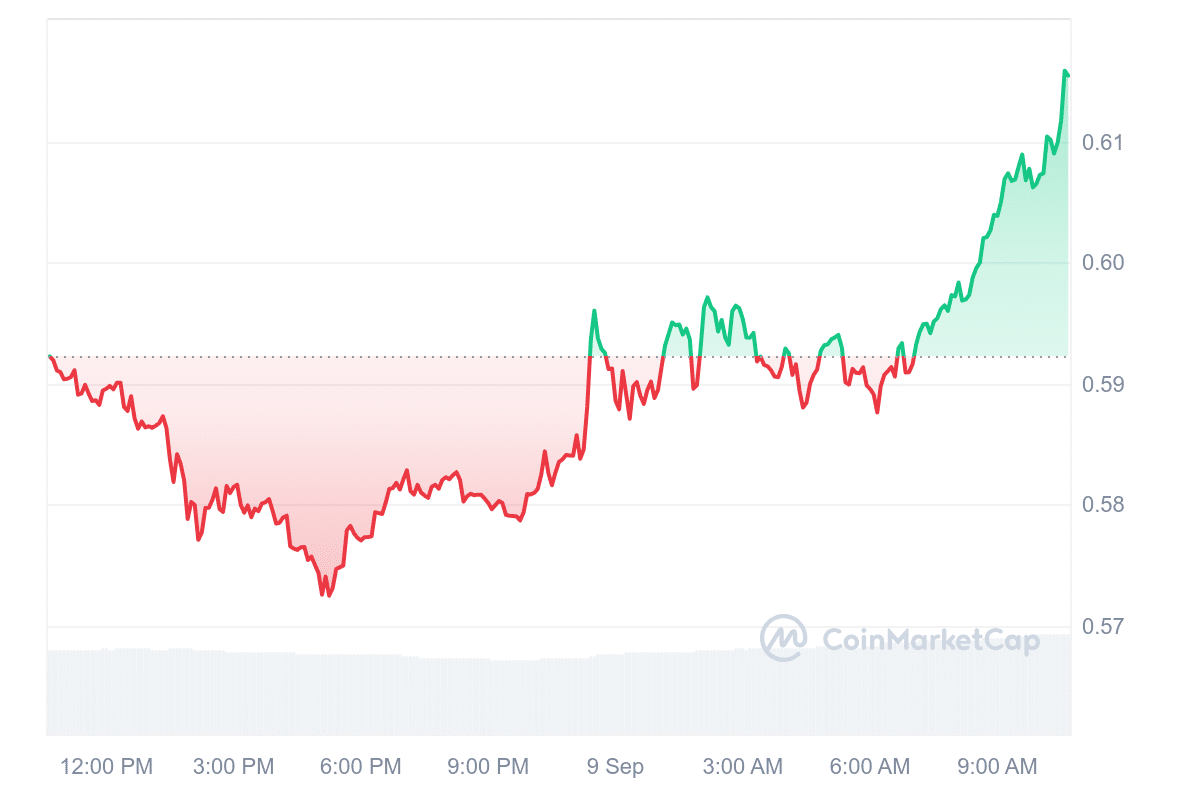Click the 6:00 PM time axis label
The image size is (1200, 800).
[360, 767]
